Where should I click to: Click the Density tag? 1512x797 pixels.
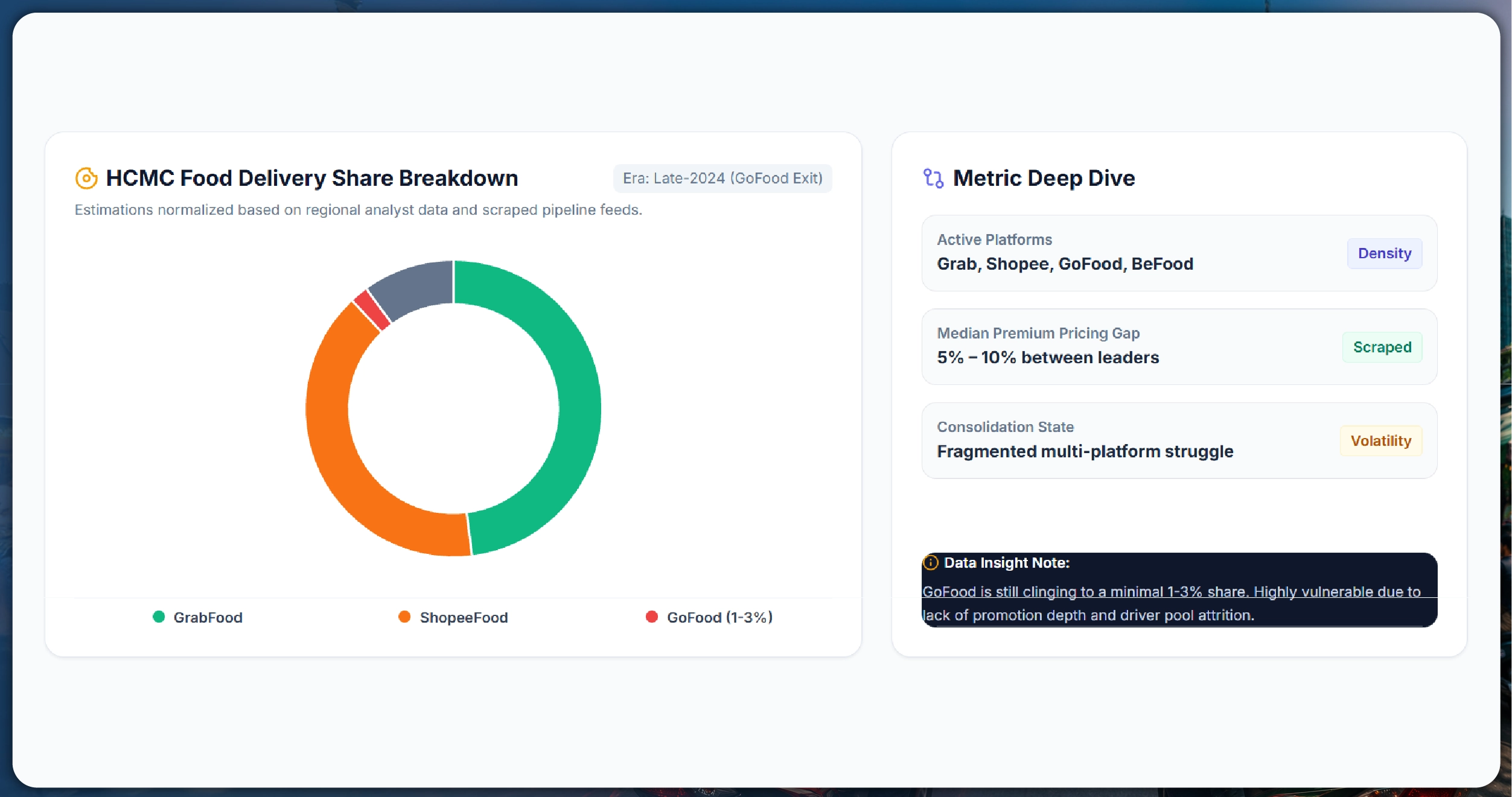click(x=1385, y=253)
